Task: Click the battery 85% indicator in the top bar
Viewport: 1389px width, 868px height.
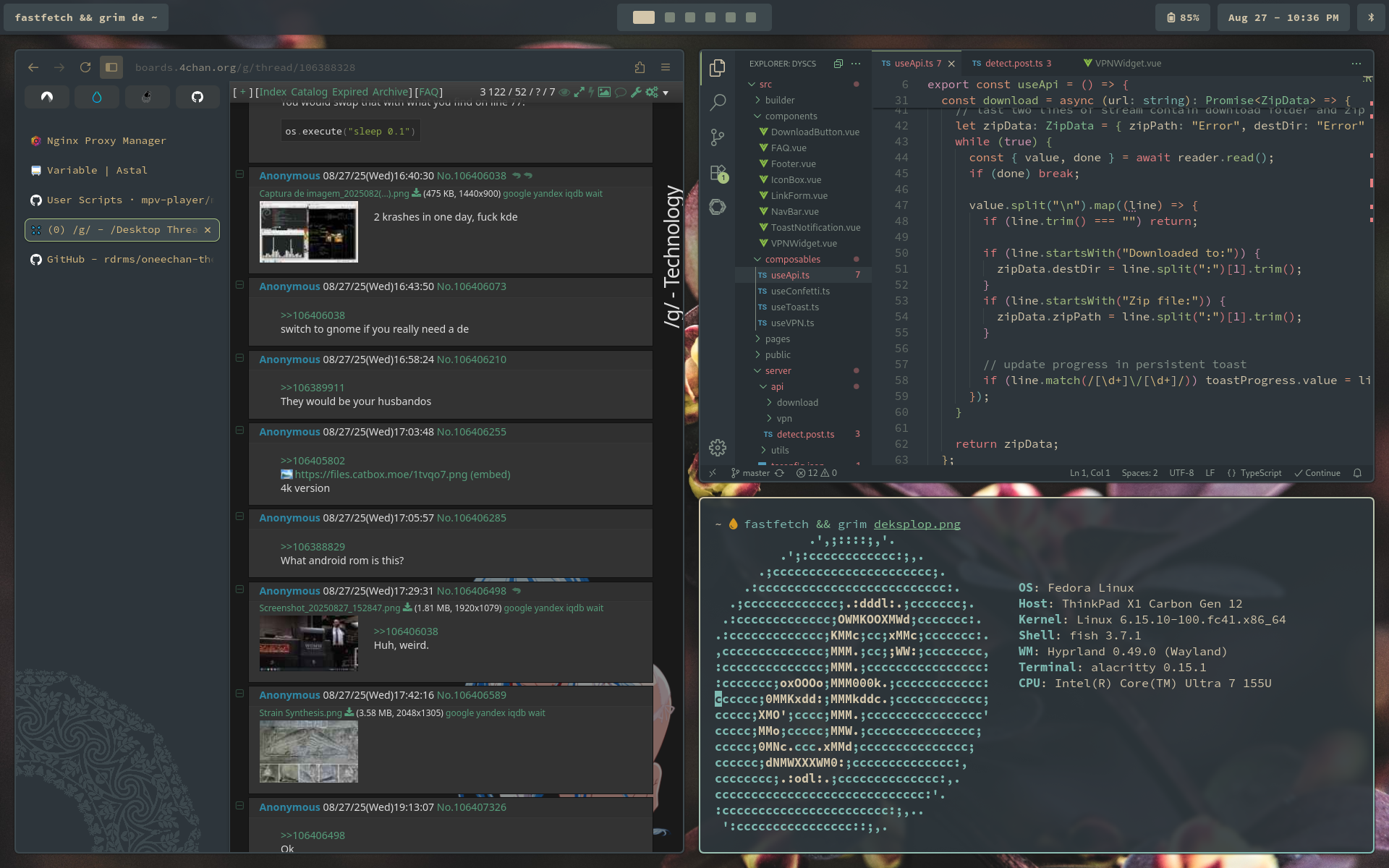Action: click(1183, 17)
